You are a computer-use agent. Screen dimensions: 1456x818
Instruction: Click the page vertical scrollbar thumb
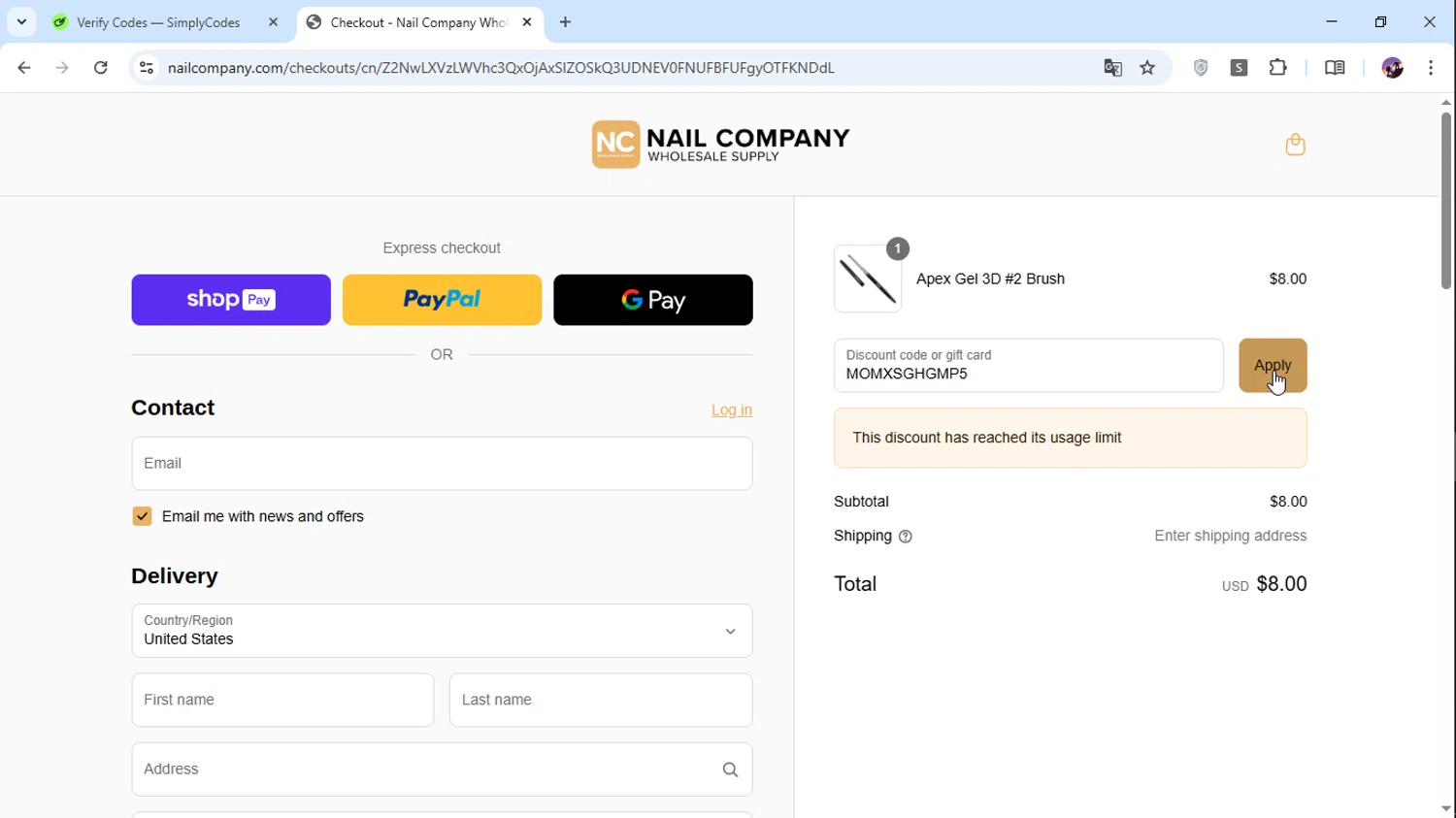click(x=1445, y=201)
